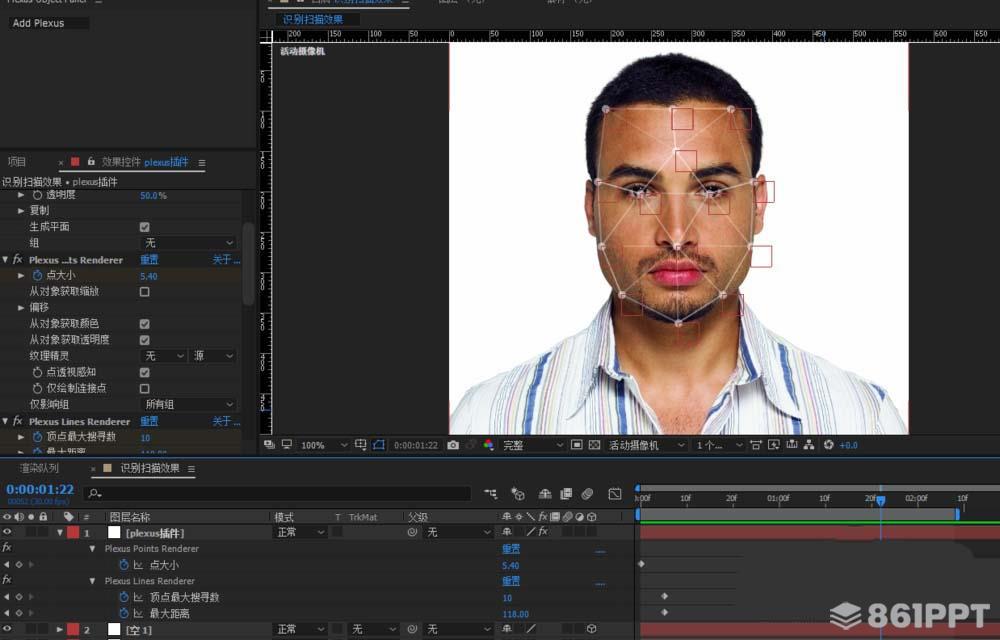Open the view layout dropdown 1个...
The width and height of the screenshot is (1000, 640).
point(719,445)
